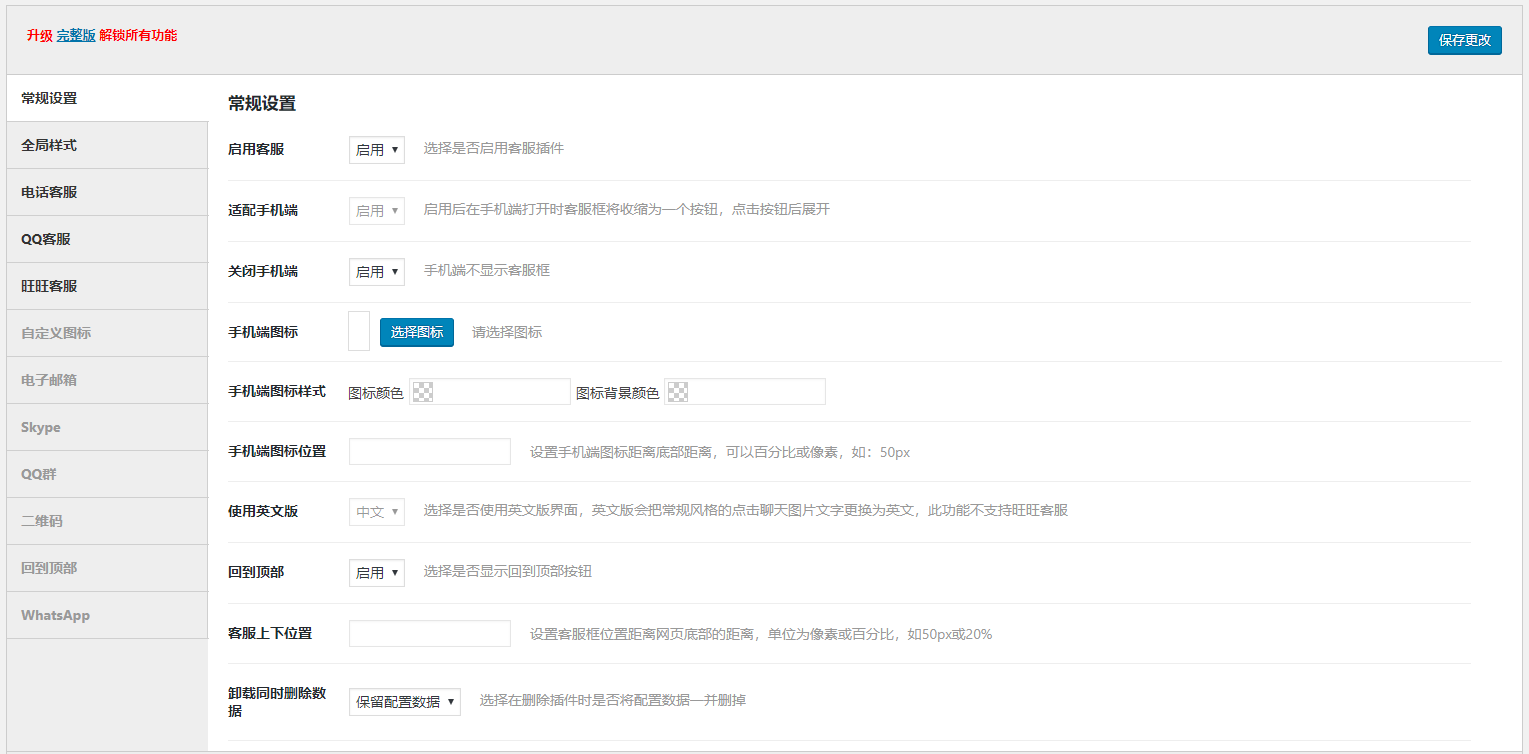Open the 使用英文版 language dropdown

[x=377, y=512]
